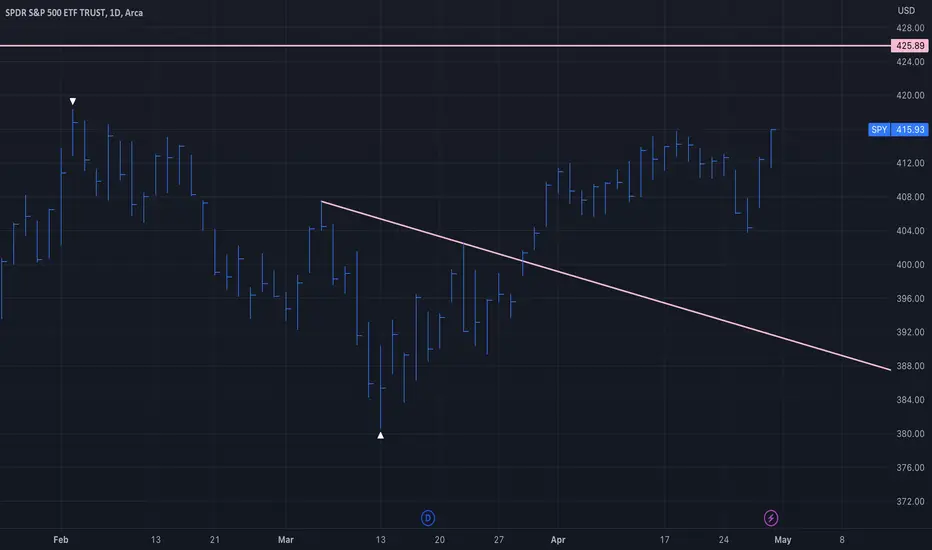Click the May date axis label

[782, 540]
